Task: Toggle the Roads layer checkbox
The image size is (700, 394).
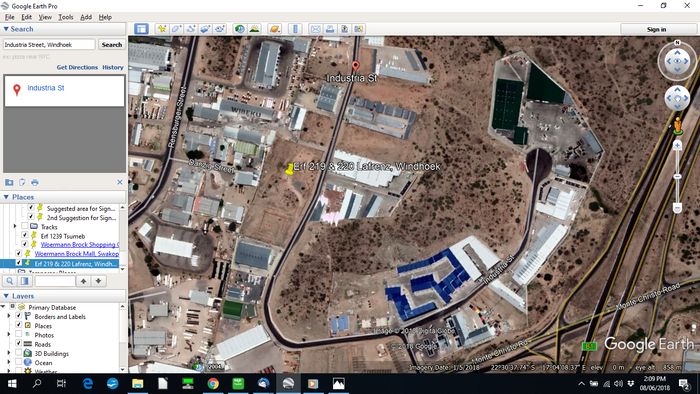Action: (18, 344)
